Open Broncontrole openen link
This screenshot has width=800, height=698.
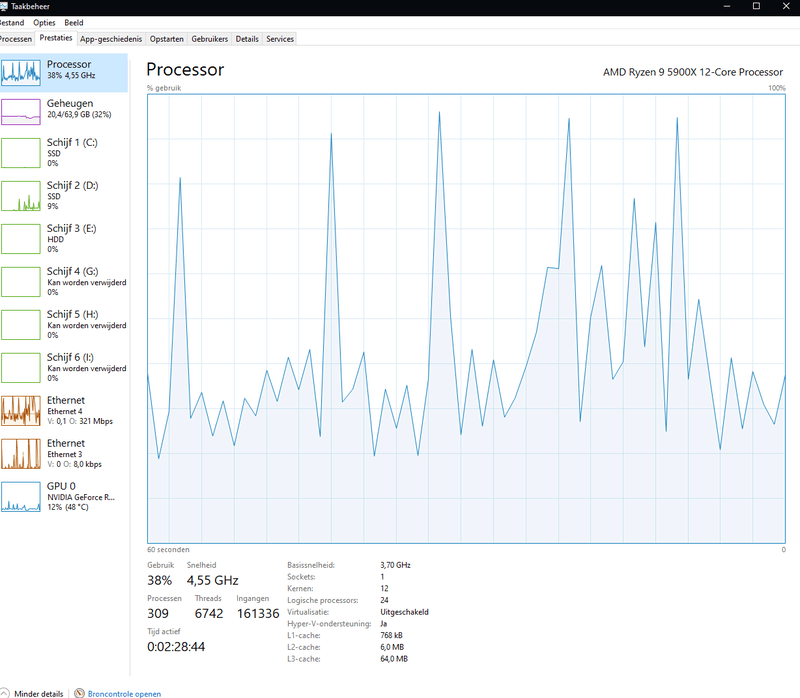pyautogui.click(x=124, y=693)
